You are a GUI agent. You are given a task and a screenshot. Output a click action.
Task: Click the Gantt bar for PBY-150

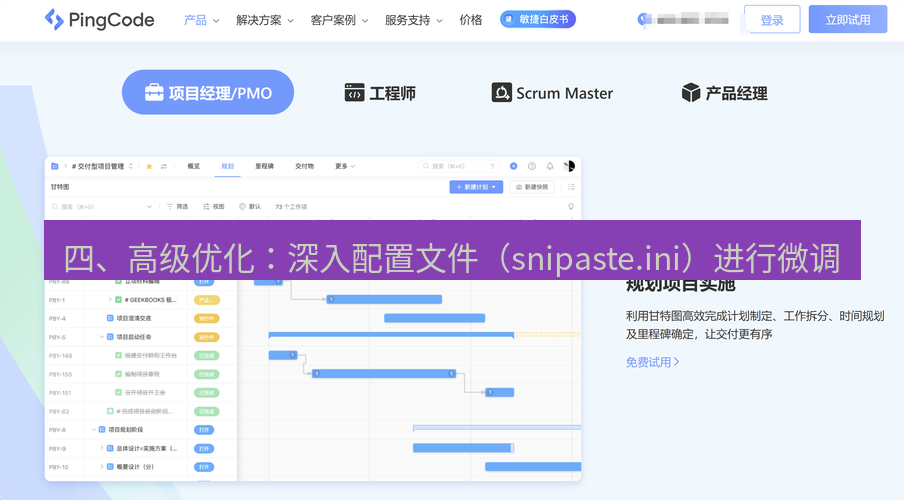click(x=384, y=374)
